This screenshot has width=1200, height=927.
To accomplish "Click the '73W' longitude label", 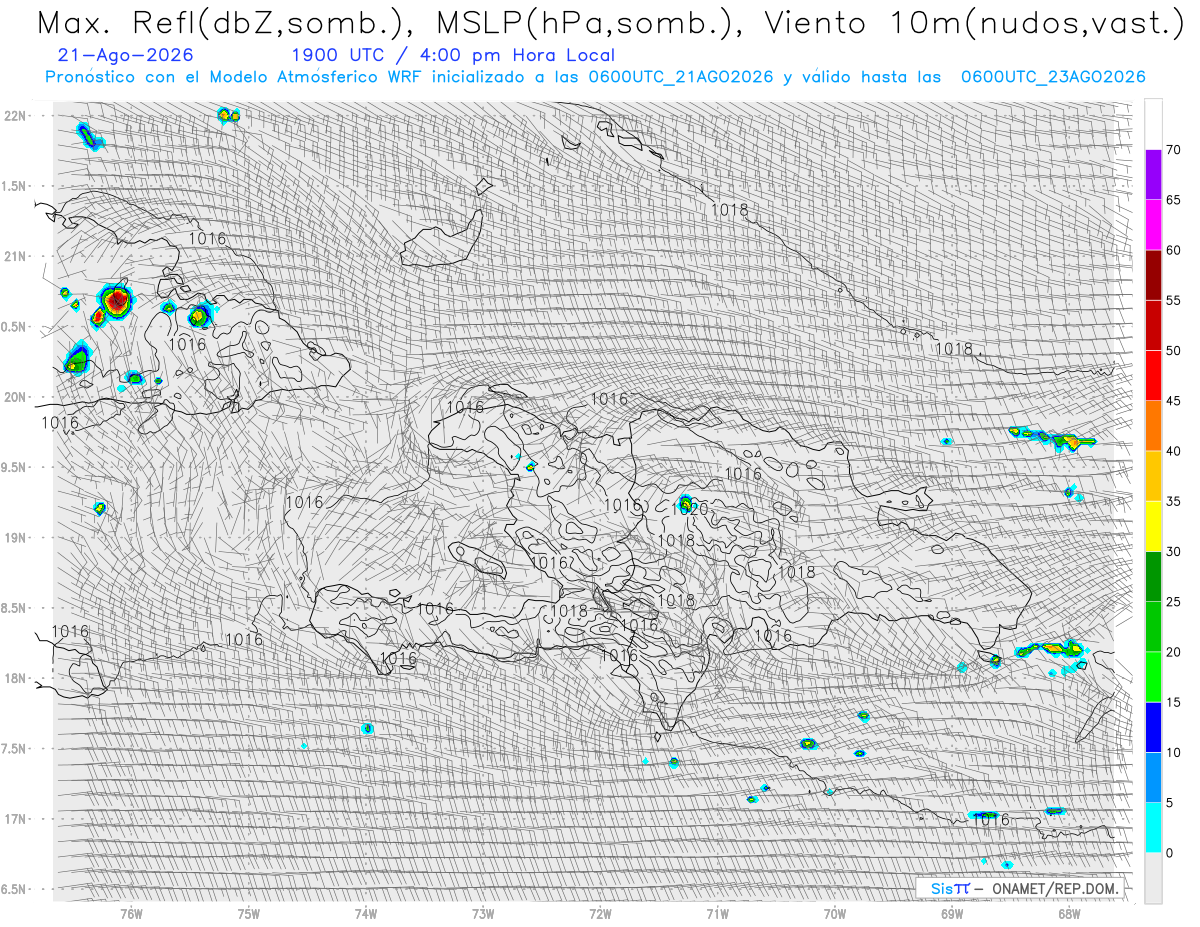I will (483, 914).
